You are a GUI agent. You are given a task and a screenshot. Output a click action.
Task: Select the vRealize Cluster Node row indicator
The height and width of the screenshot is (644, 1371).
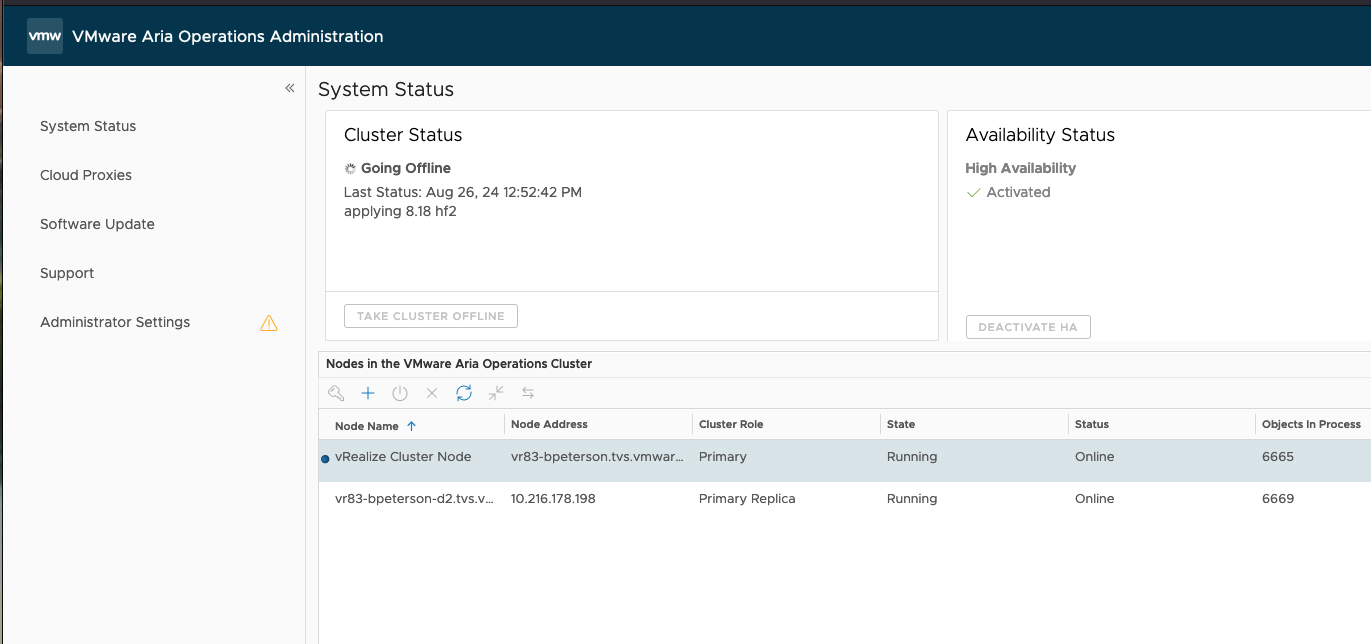click(x=323, y=457)
